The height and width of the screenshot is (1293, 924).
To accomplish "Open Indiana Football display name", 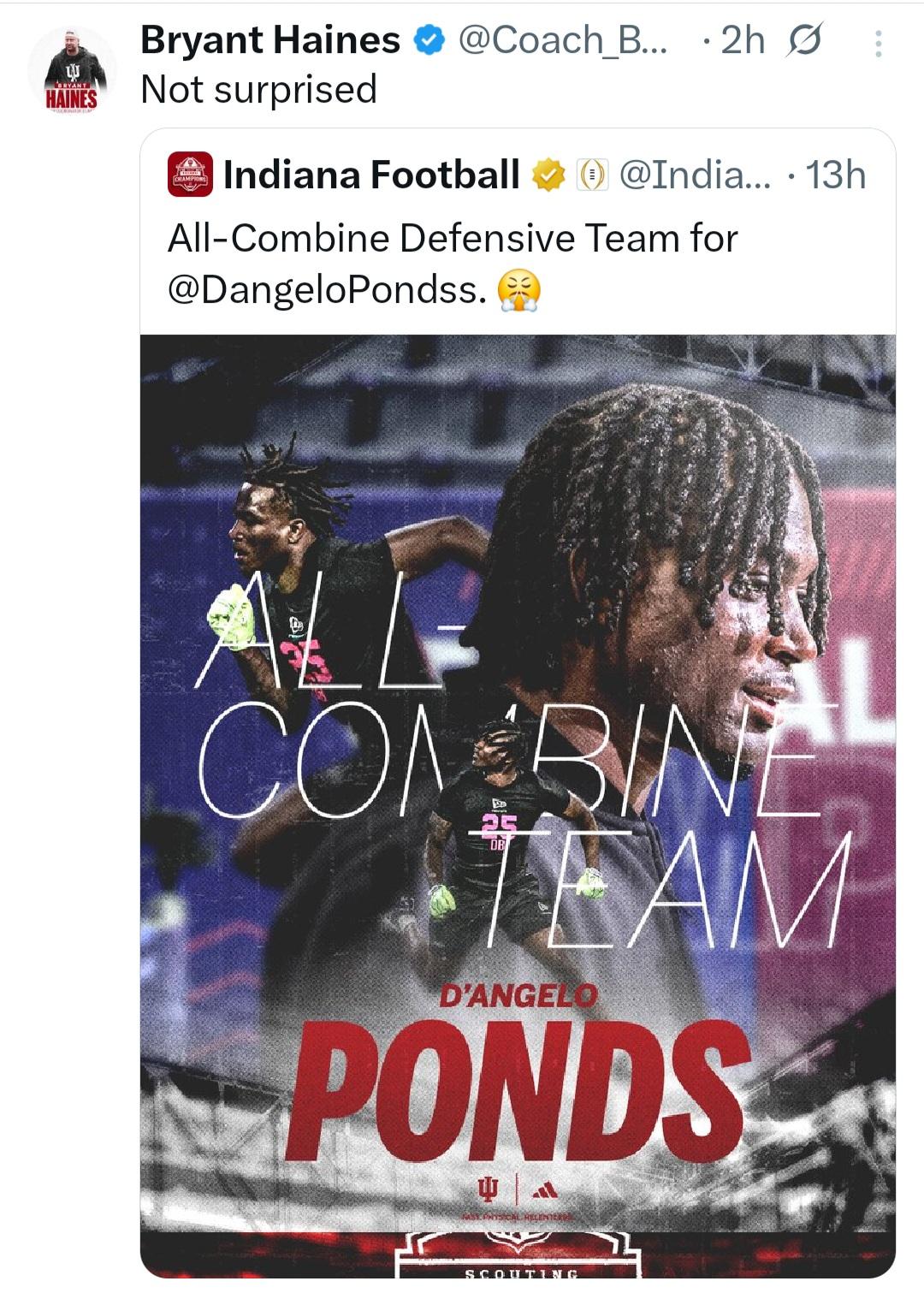I will tap(371, 175).
